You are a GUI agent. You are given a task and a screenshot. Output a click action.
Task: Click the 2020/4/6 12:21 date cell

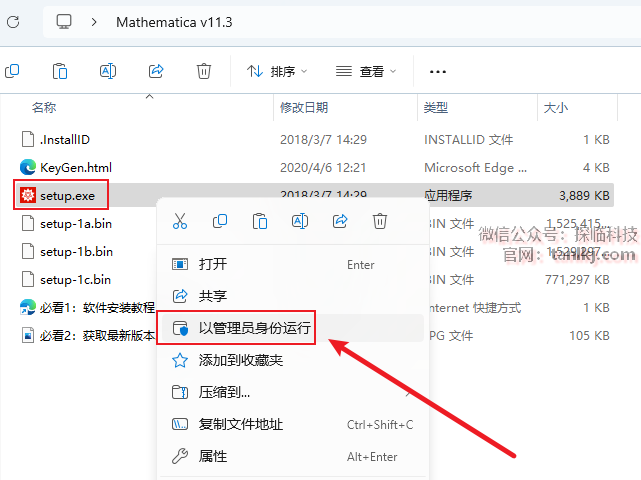(323, 168)
